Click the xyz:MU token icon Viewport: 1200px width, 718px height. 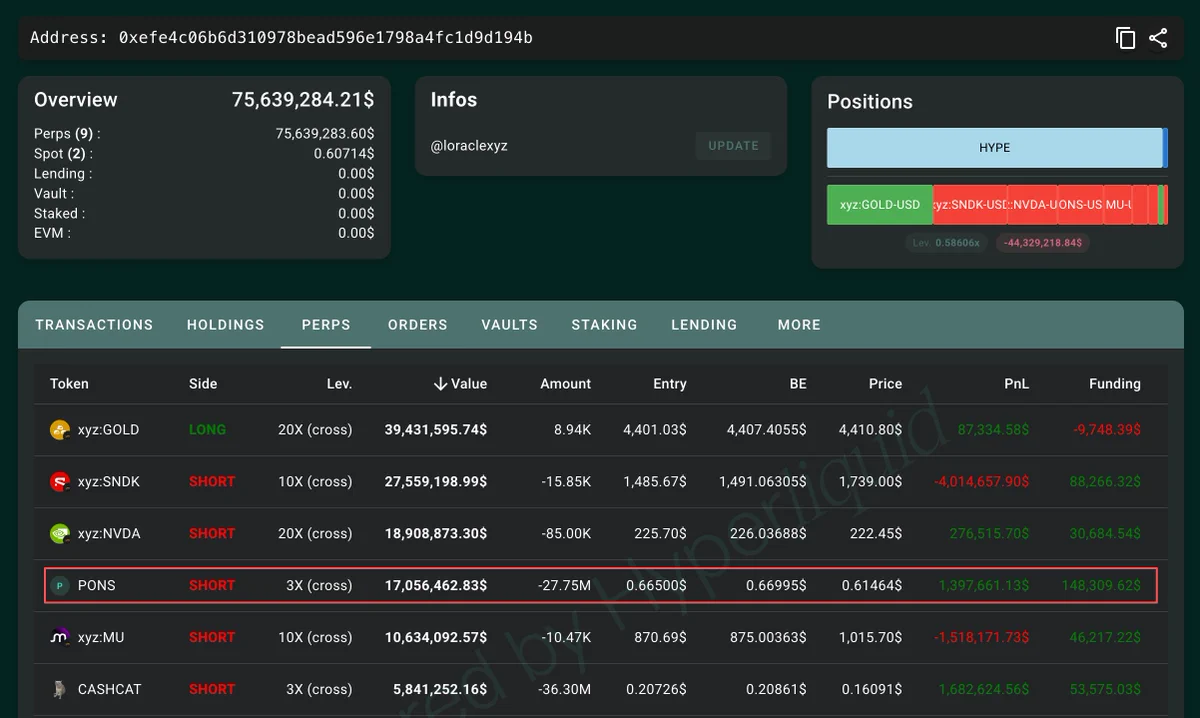tap(60, 637)
